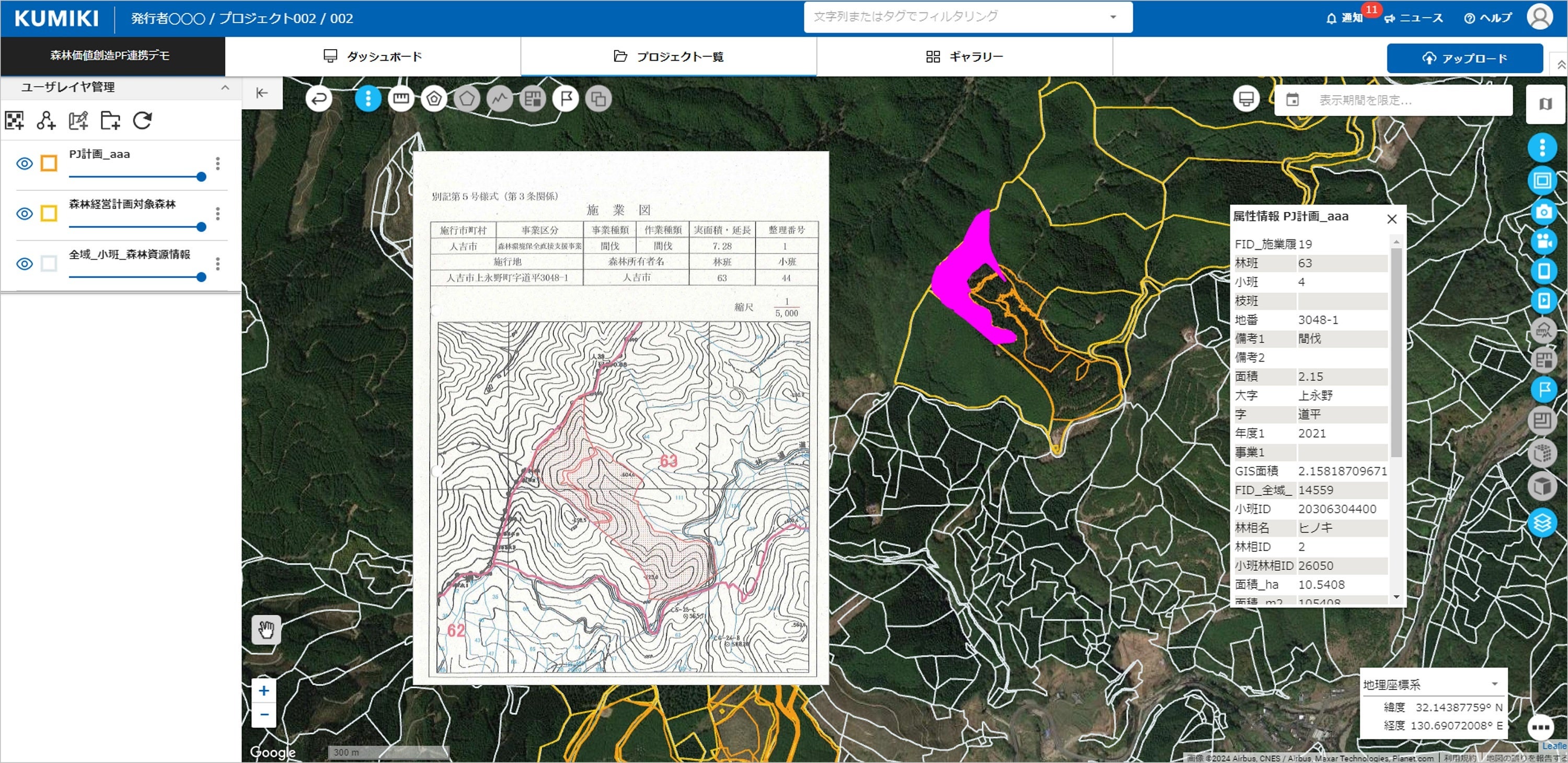Click the アップロード button
The width and height of the screenshot is (1568, 763).
tap(1464, 59)
